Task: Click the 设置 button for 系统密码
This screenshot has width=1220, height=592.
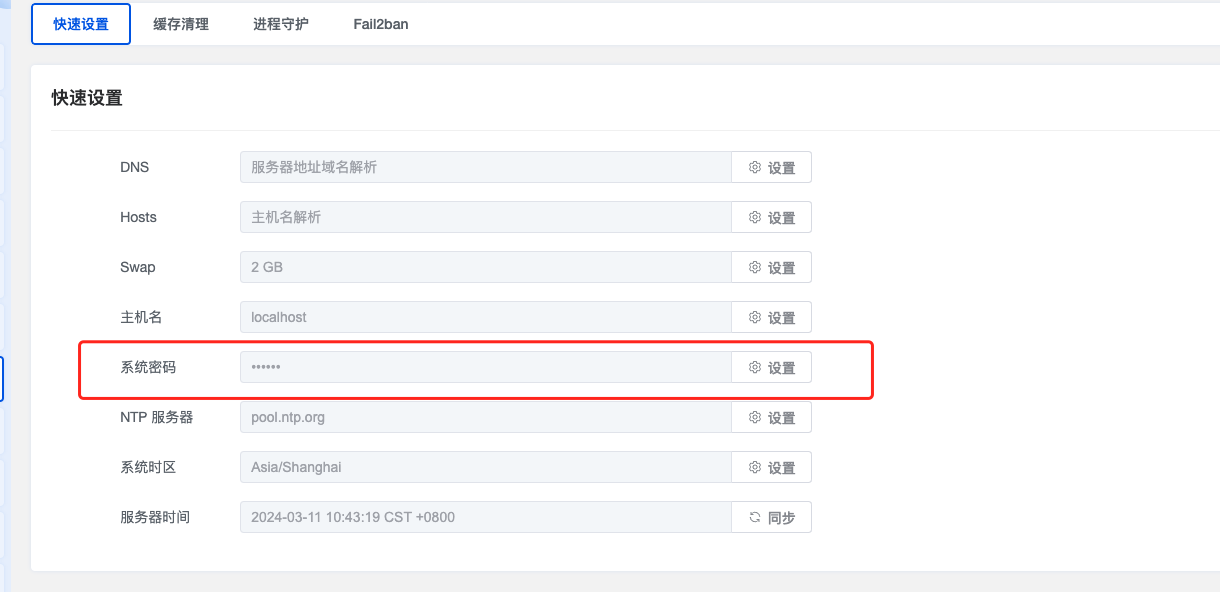Action: pyautogui.click(x=771, y=367)
